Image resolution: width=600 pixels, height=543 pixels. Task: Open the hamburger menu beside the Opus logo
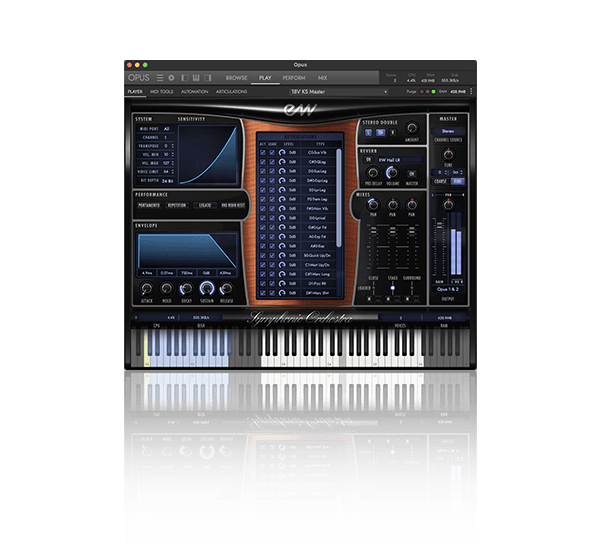pyautogui.click(x=159, y=77)
